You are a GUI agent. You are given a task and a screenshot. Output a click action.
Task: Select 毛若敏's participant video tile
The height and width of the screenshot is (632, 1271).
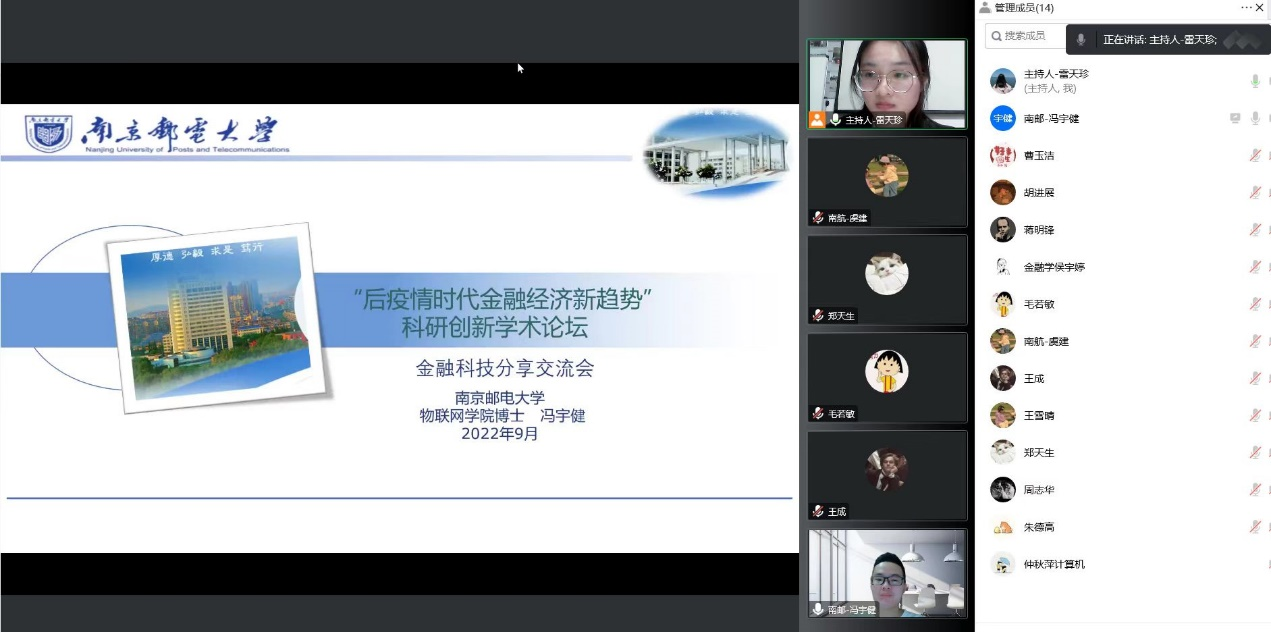coord(887,377)
